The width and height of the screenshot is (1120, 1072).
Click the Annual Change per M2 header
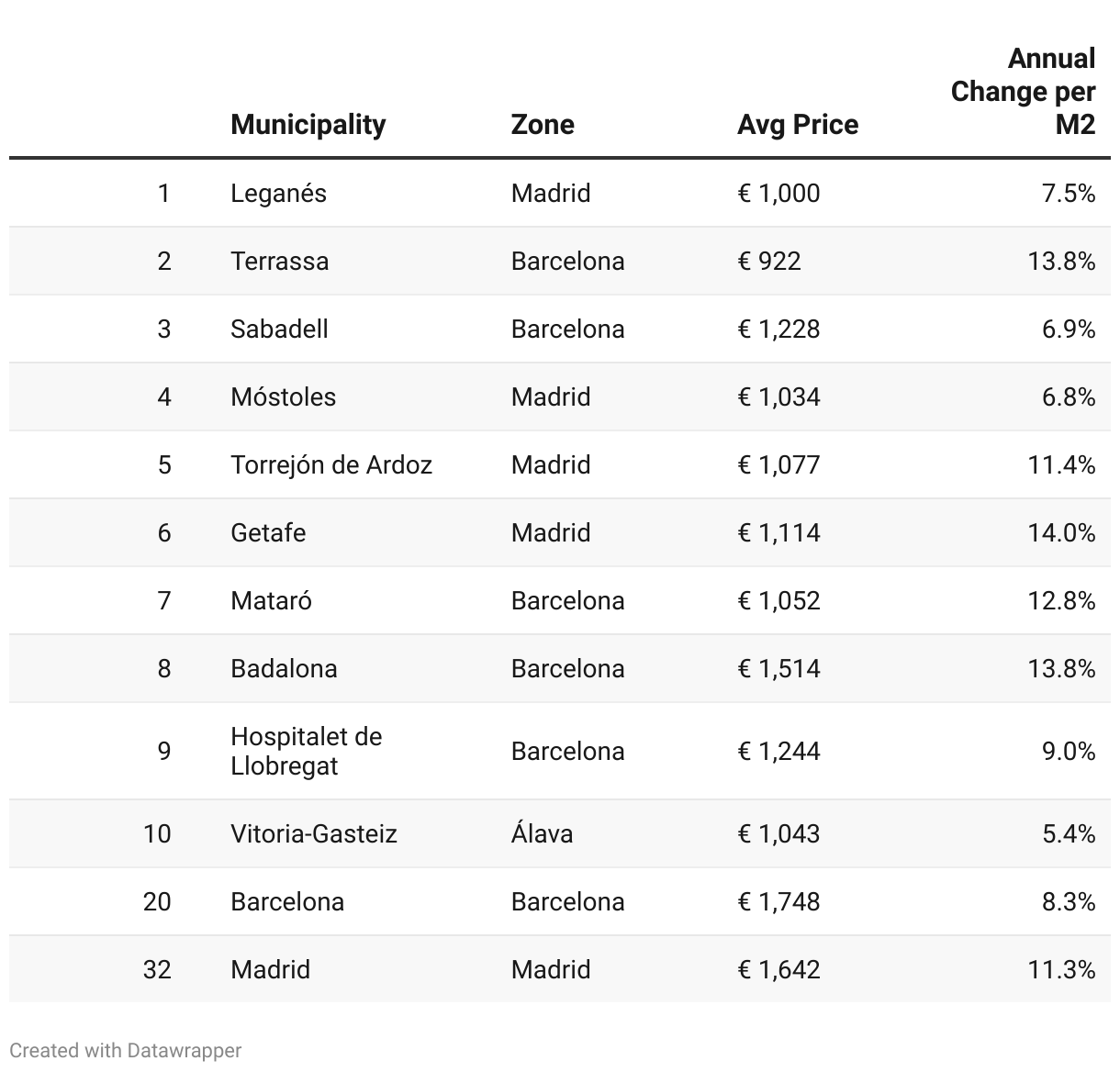point(1023,92)
